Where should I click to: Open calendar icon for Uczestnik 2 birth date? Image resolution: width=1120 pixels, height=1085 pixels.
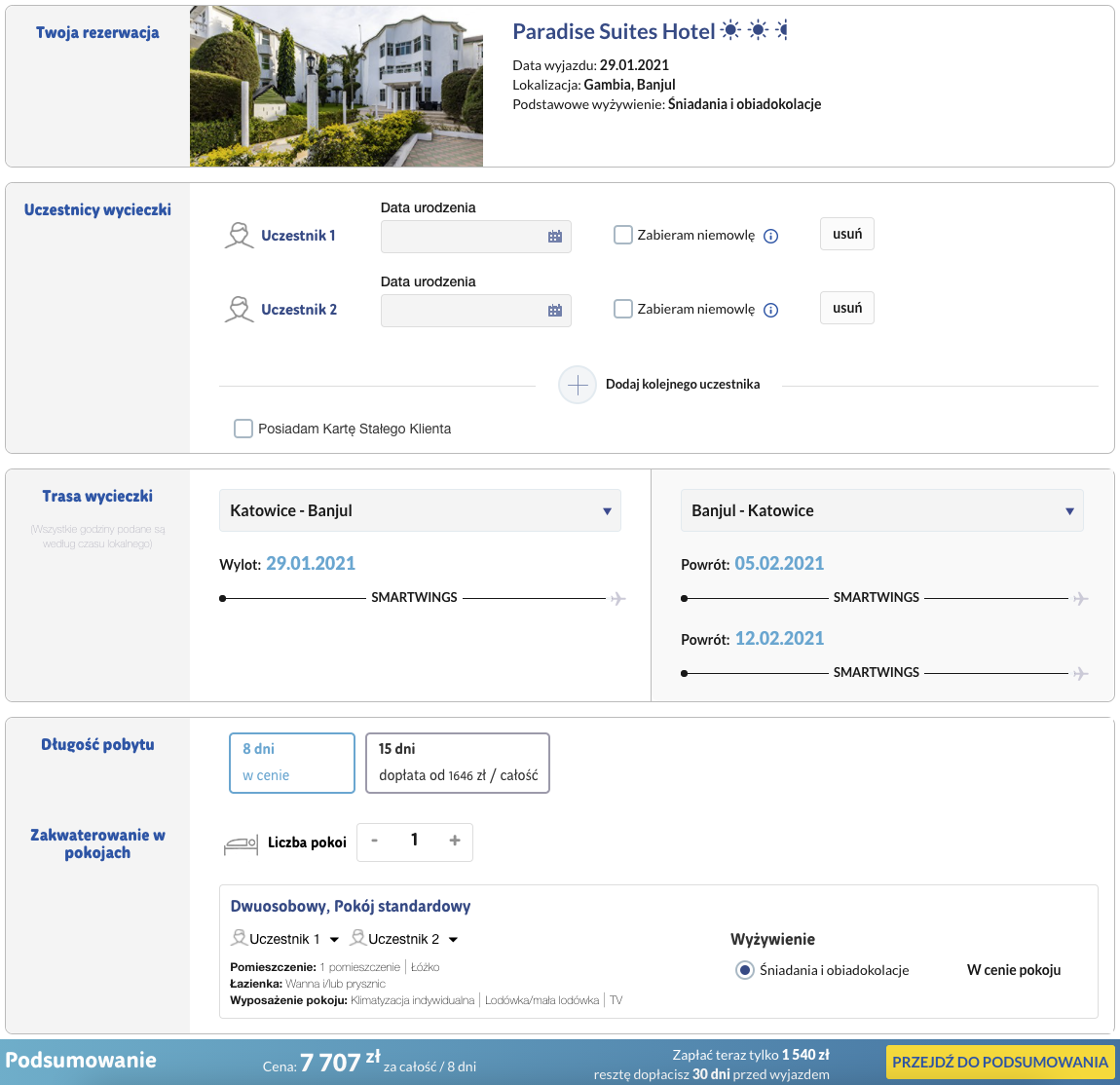point(555,311)
